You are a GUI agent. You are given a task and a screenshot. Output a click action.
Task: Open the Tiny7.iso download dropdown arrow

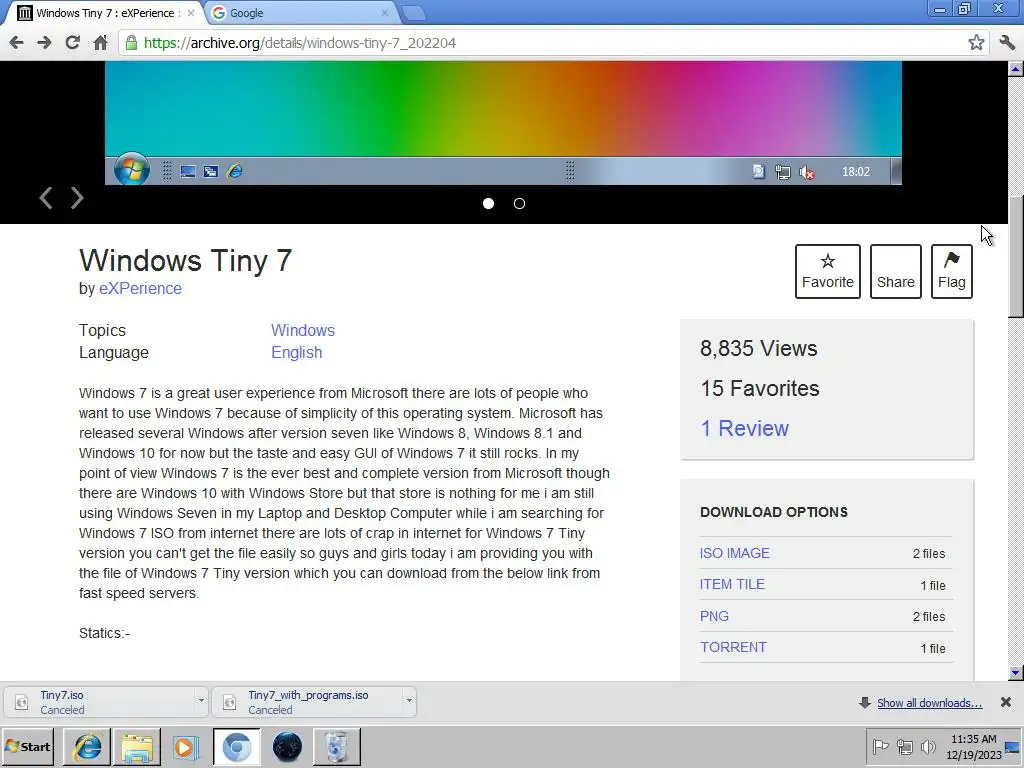(201, 701)
